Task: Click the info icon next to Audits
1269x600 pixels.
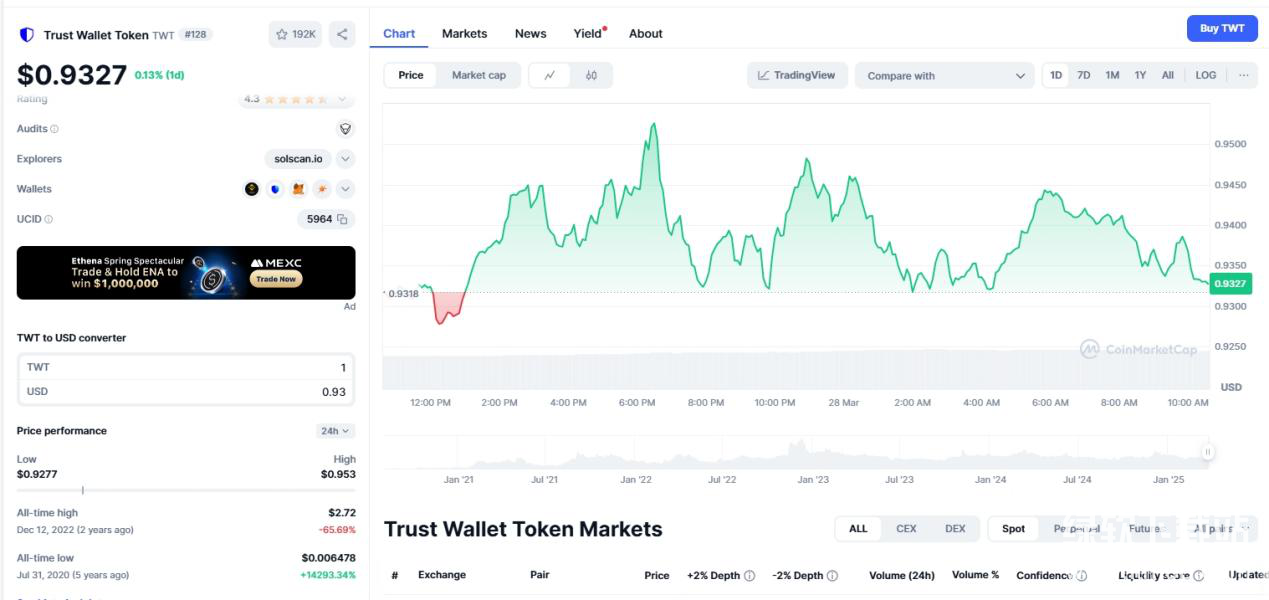Action: [54, 129]
